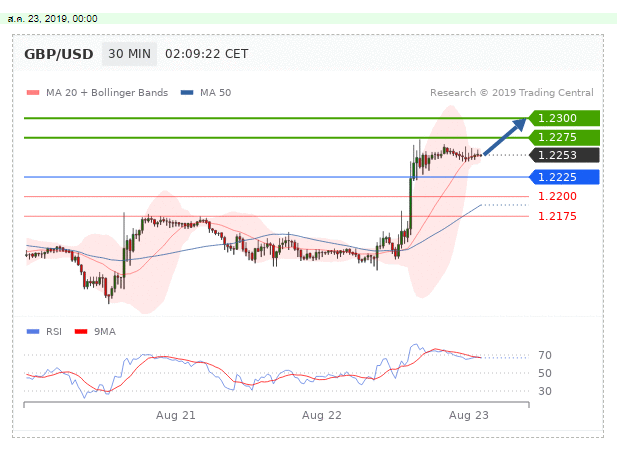Click the MA 20 + Bollinger Bands label

tap(107, 93)
